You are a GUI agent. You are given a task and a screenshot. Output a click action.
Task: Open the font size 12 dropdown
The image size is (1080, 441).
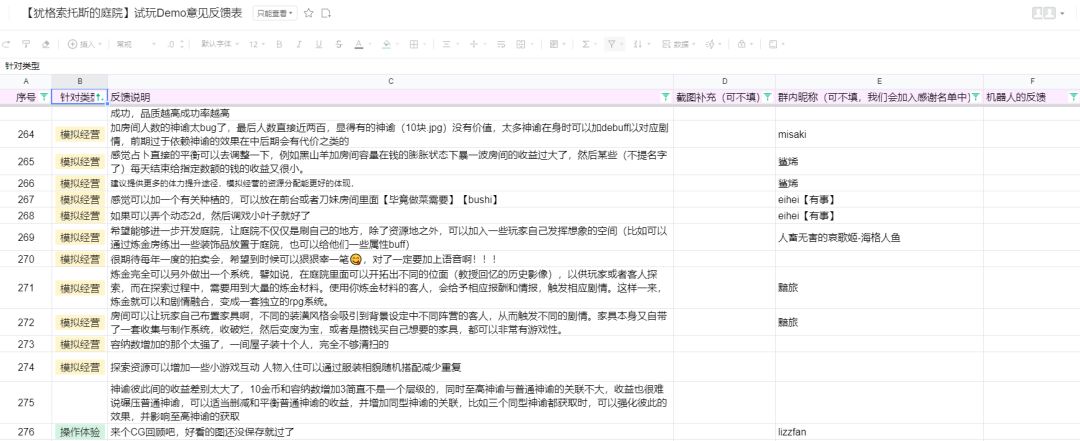click(x=256, y=44)
